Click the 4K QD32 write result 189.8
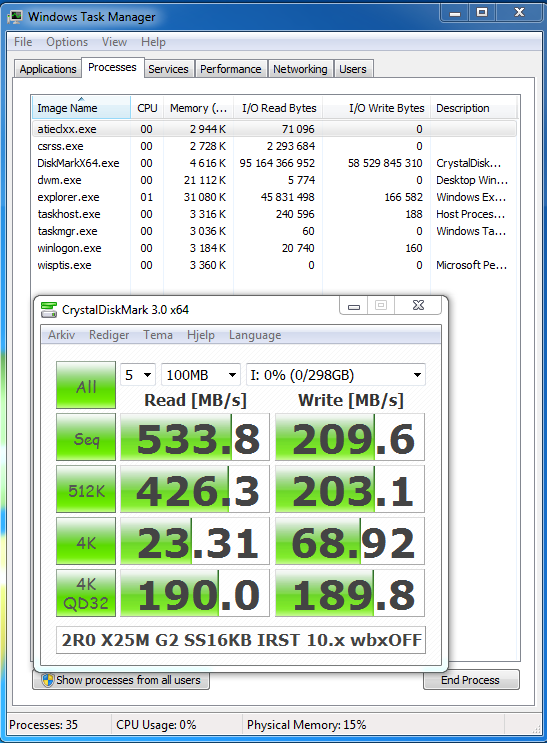The image size is (547, 743). [350, 593]
